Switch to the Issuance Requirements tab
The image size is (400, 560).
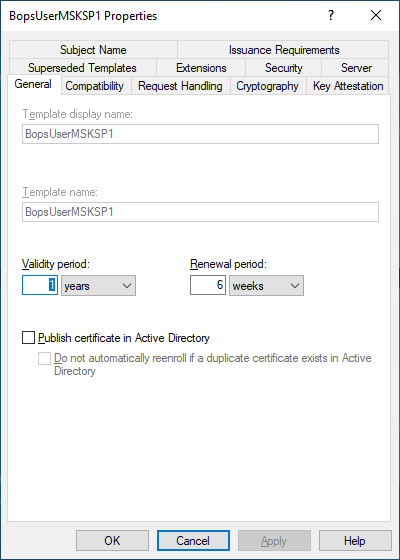[x=284, y=50]
